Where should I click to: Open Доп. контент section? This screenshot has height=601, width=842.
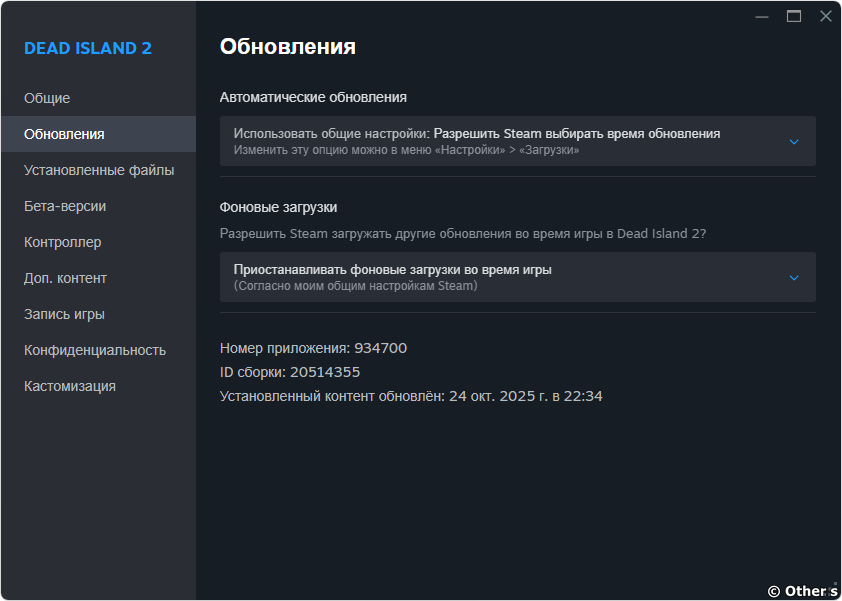pos(65,278)
